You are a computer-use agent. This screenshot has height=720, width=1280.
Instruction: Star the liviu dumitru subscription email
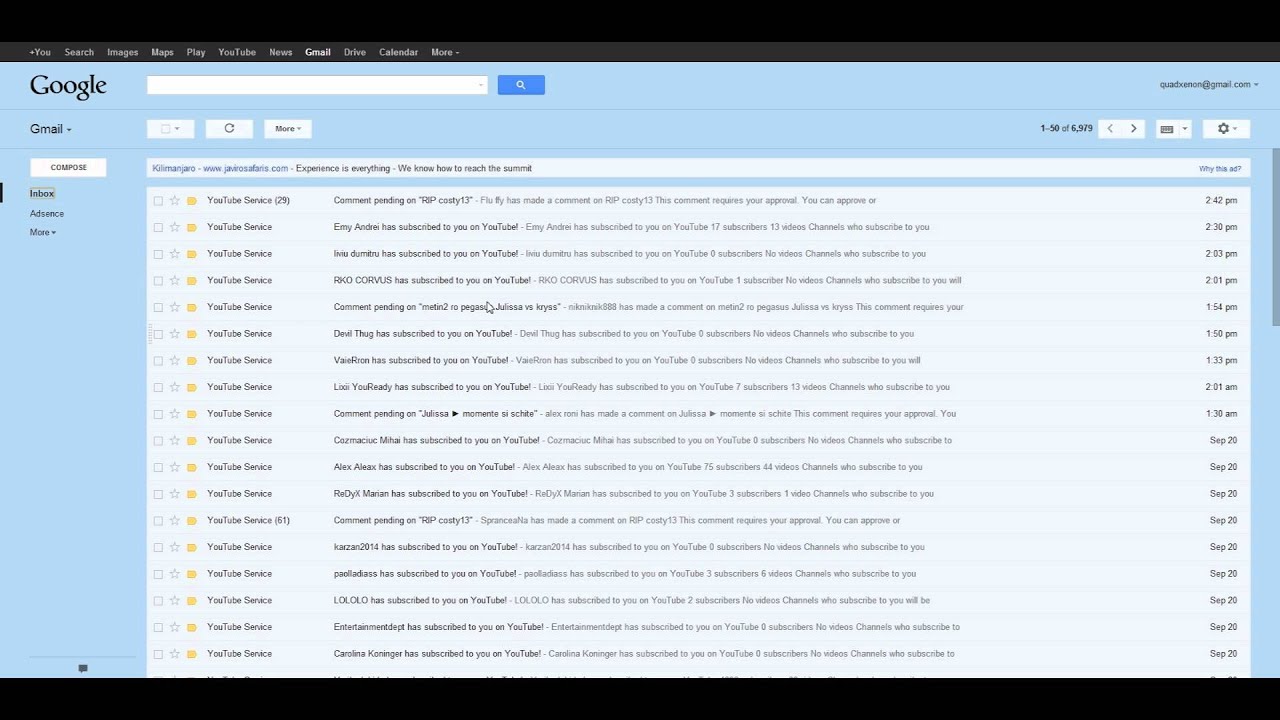[174, 254]
